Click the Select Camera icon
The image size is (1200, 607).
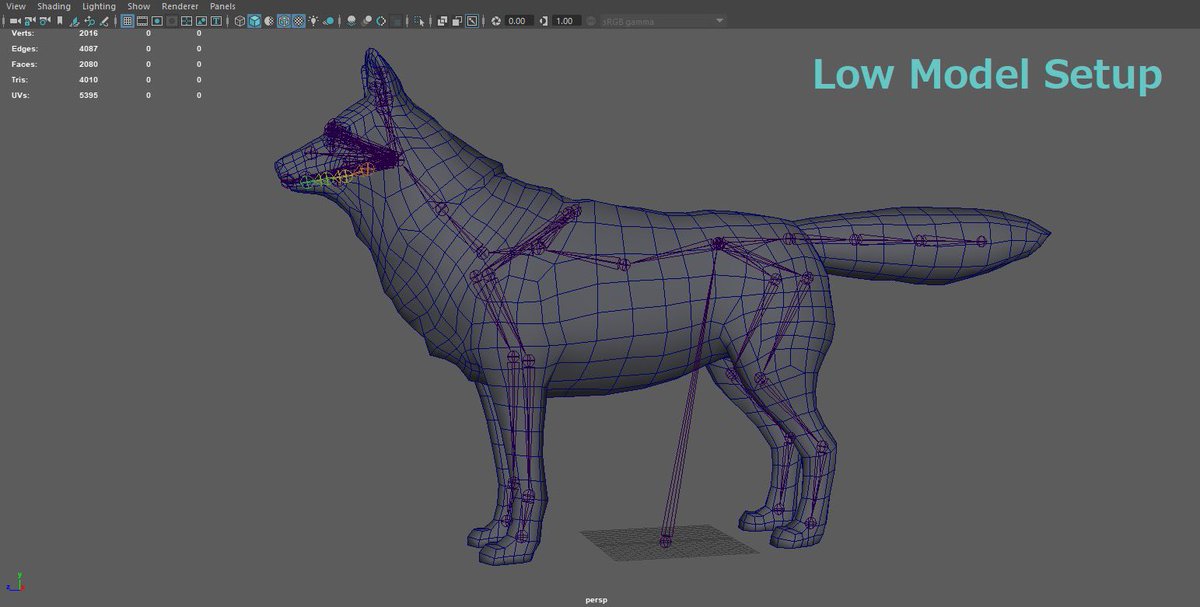[x=14, y=21]
